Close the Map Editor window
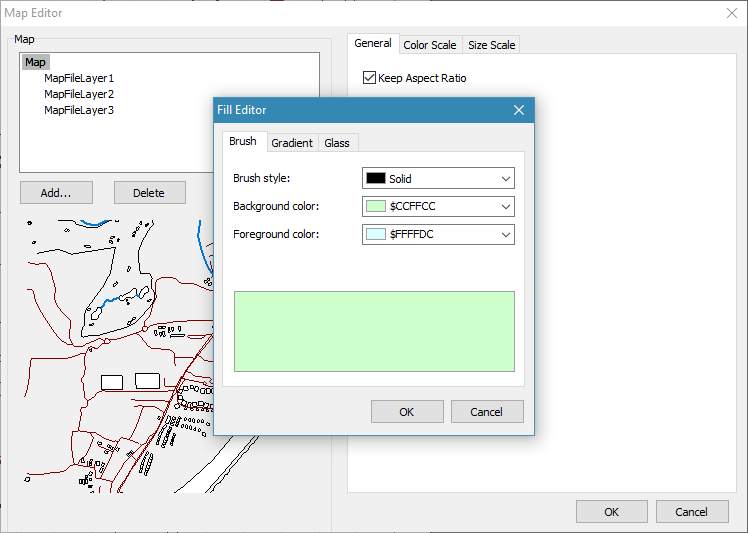 730,13
